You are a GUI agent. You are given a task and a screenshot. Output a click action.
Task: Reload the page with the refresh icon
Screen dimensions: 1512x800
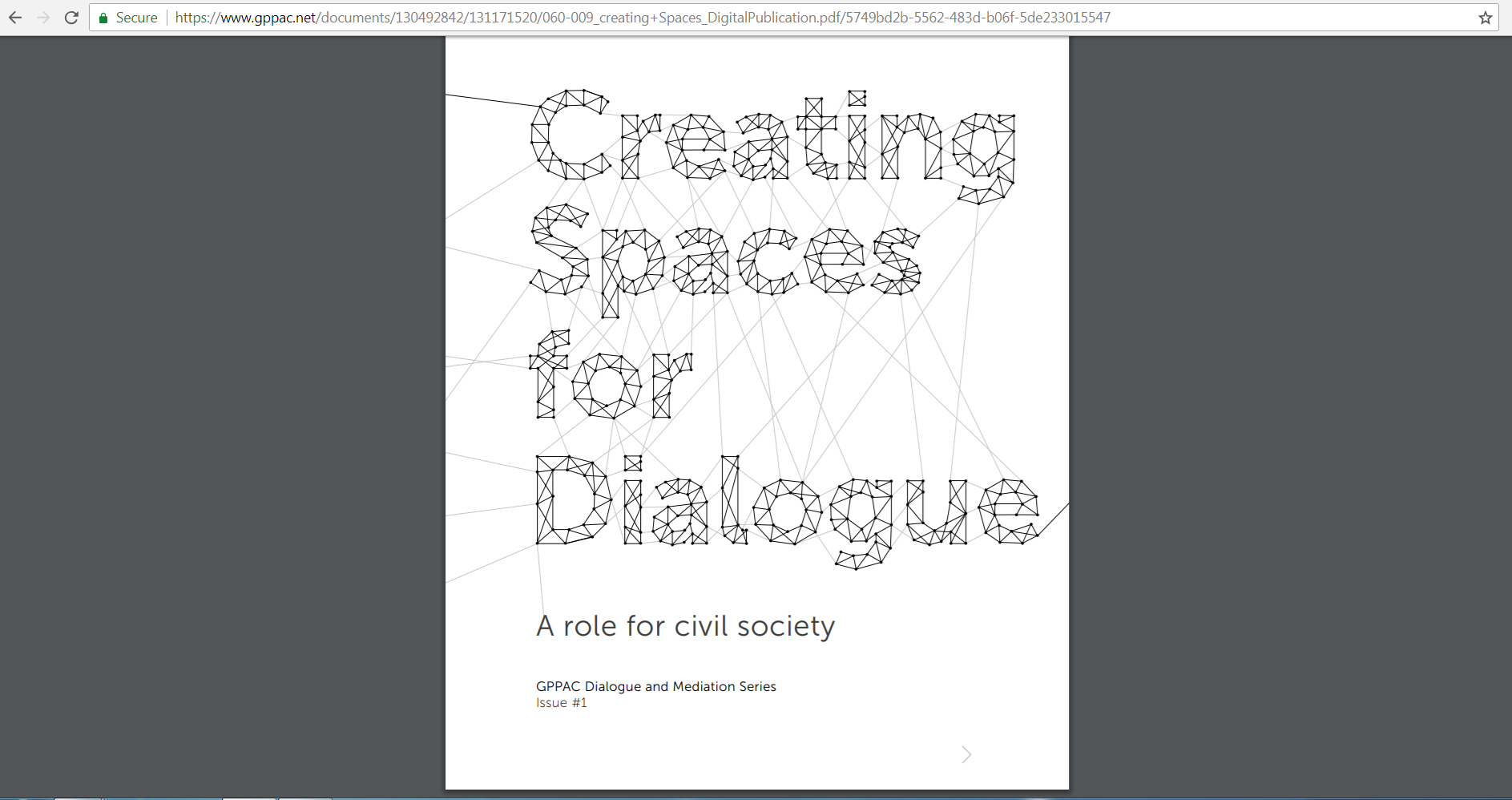click(71, 18)
